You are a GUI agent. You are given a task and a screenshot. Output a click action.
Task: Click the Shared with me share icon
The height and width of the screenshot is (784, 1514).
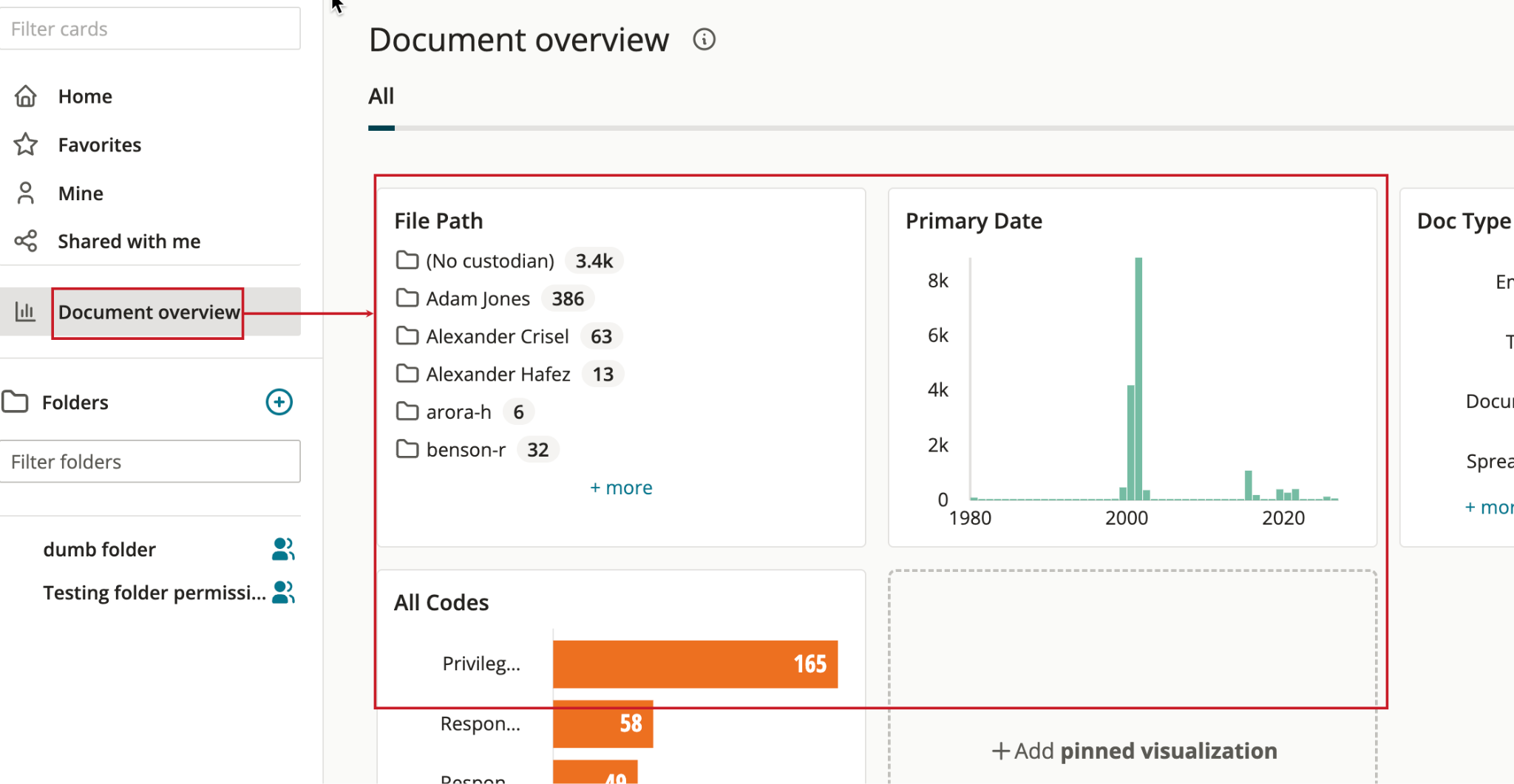click(26, 241)
